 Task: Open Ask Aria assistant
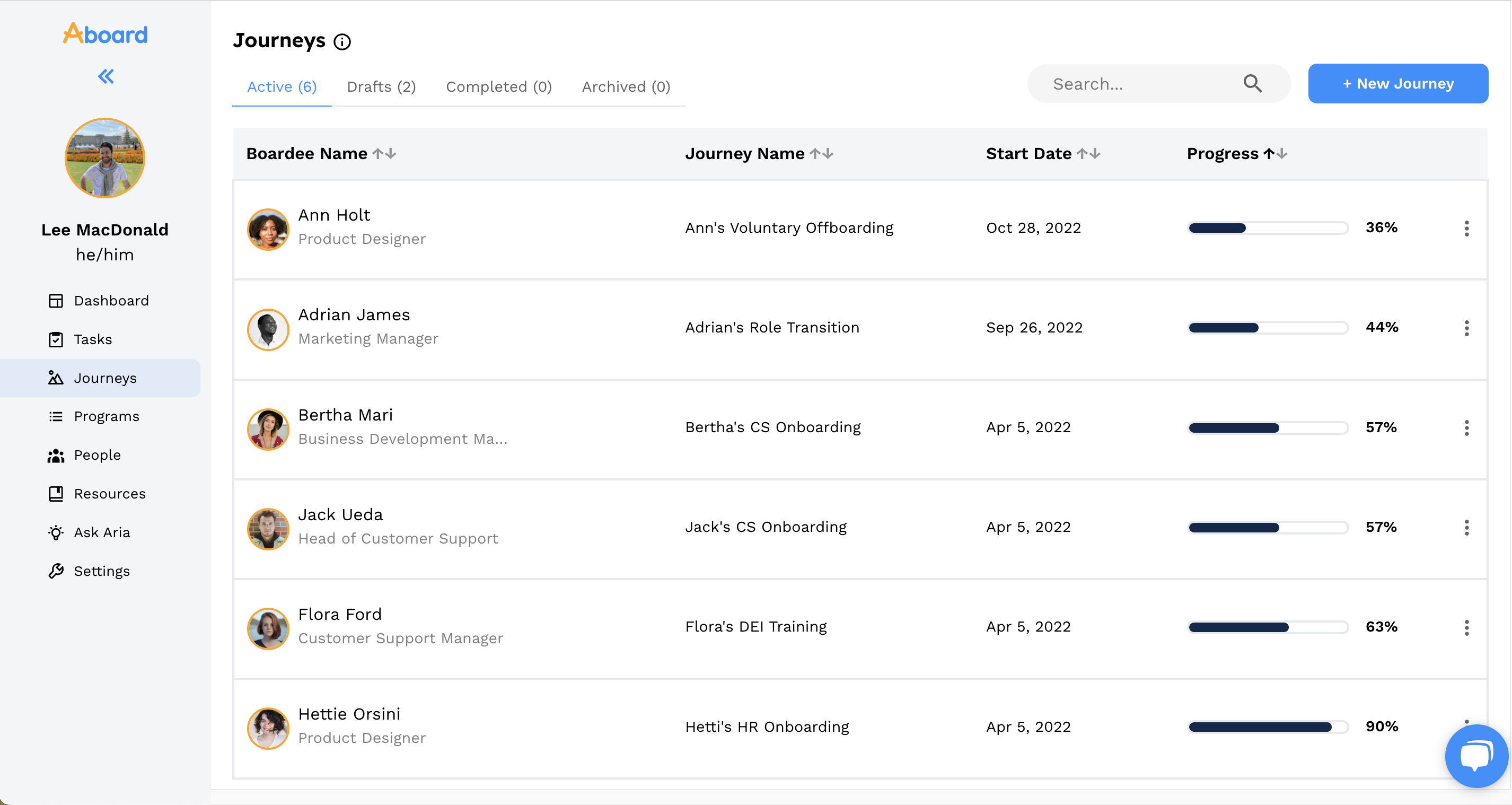102,532
